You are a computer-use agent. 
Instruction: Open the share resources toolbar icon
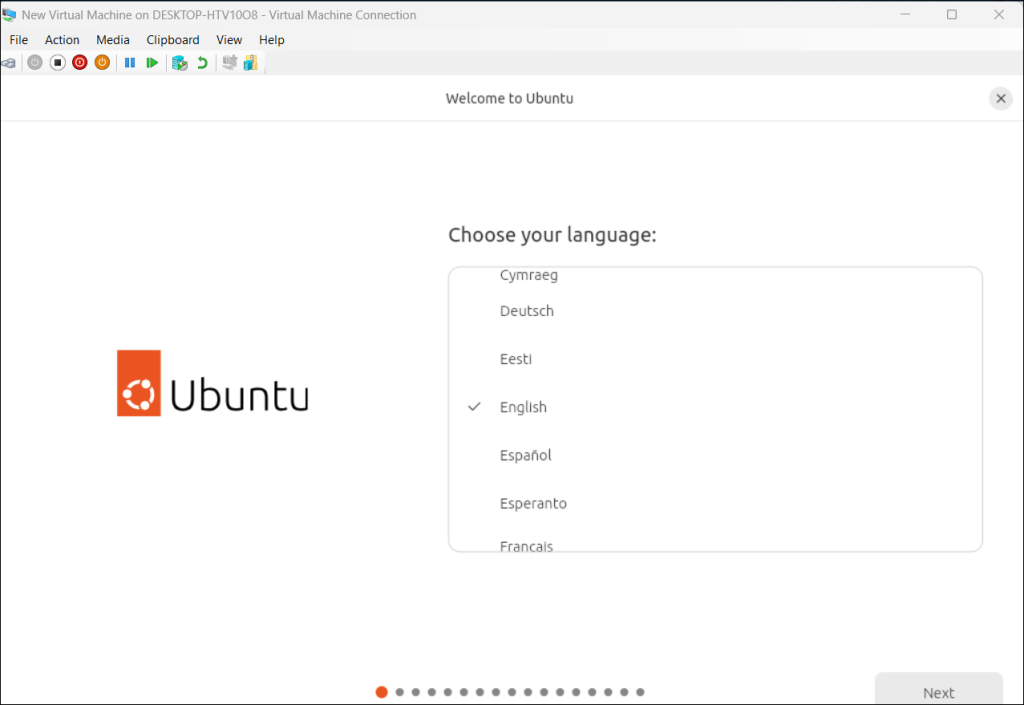[x=251, y=63]
